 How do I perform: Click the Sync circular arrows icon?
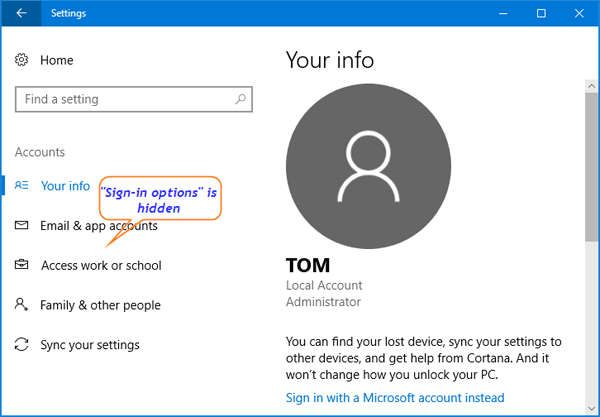[x=22, y=346]
